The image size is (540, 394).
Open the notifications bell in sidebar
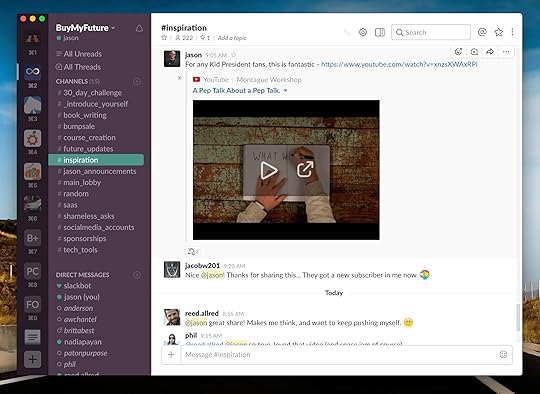pos(139,28)
